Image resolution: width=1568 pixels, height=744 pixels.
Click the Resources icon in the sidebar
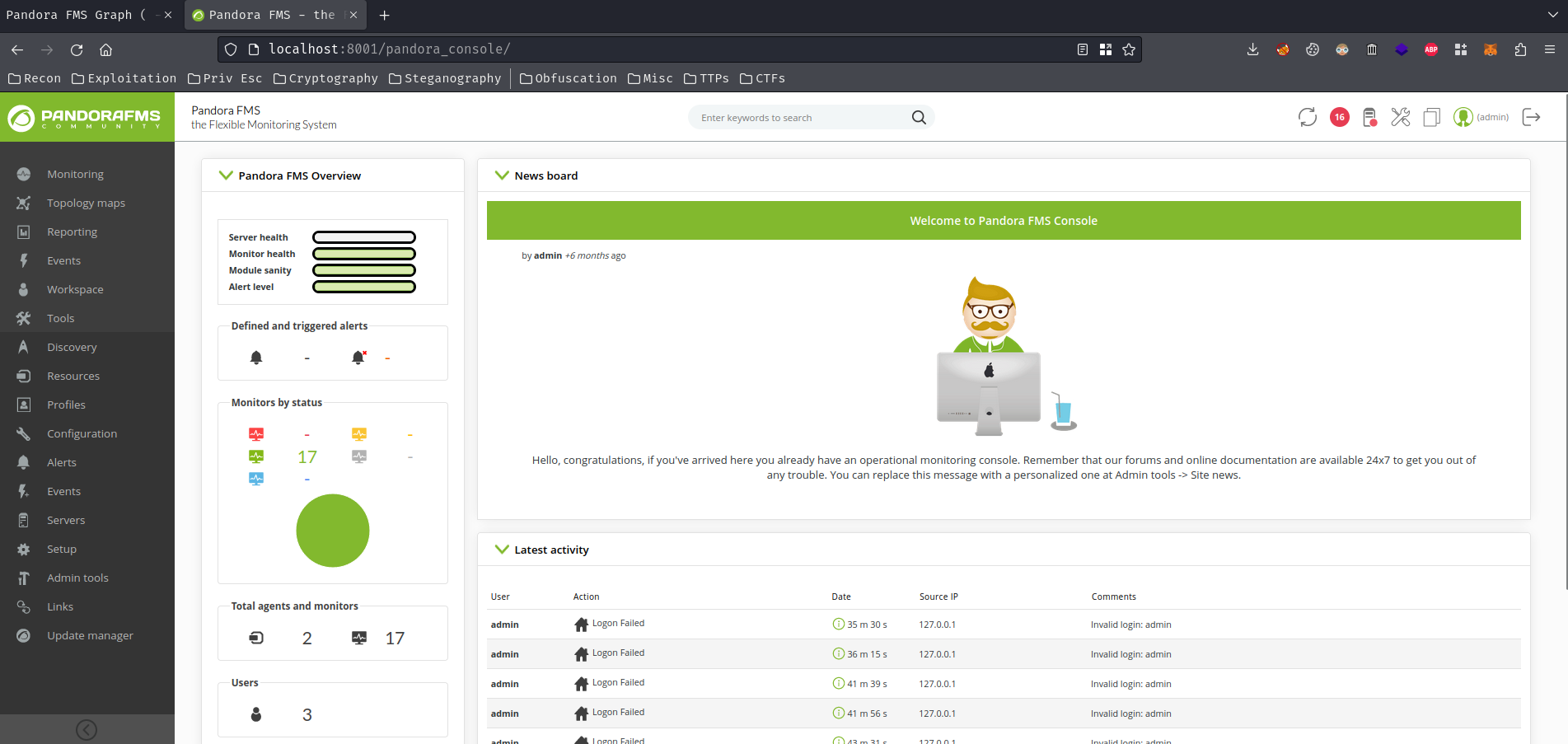click(24, 376)
